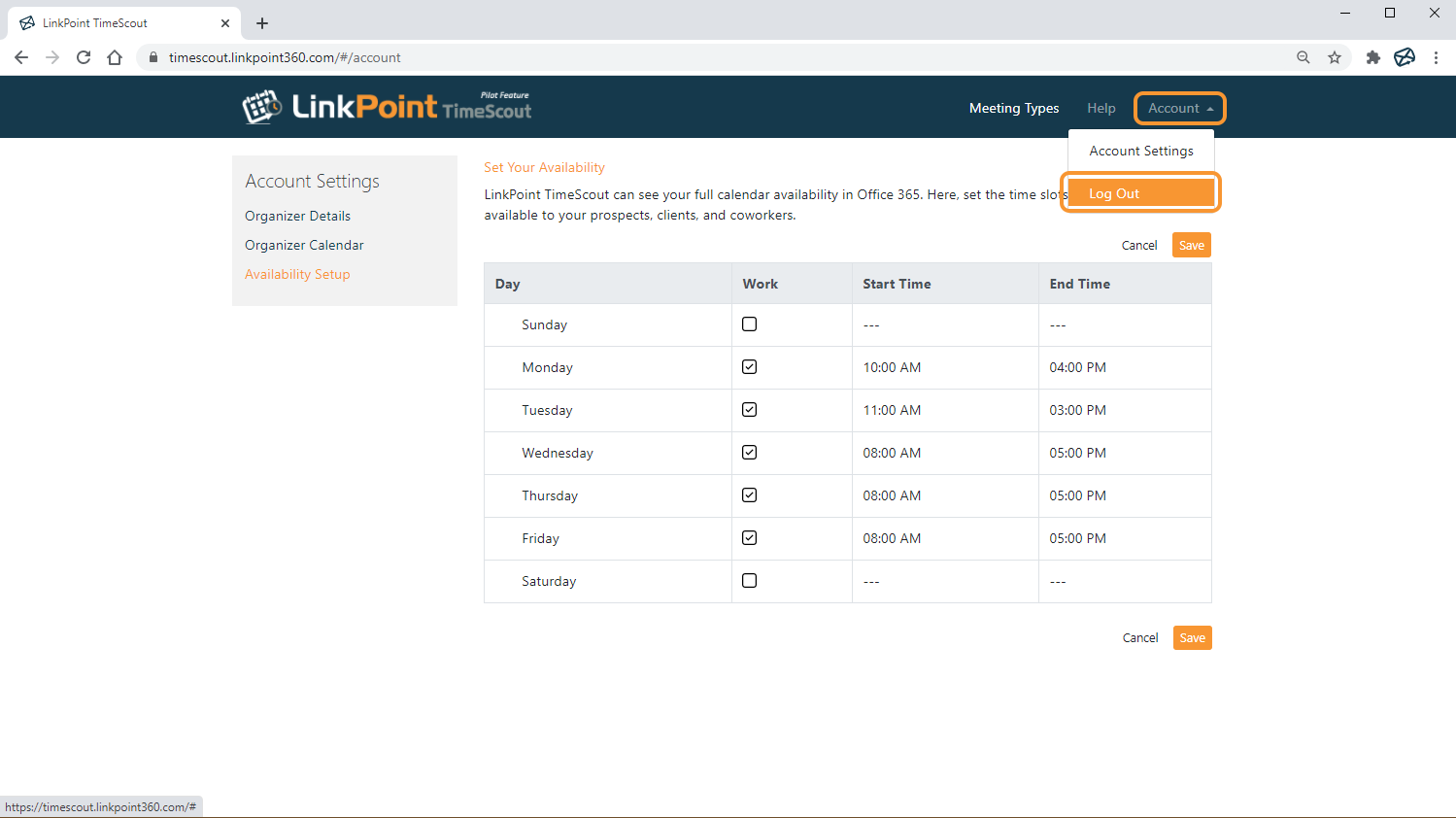The width and height of the screenshot is (1456, 818).
Task: Change Tuesday end time 03:00 PM
Action: [1077, 410]
